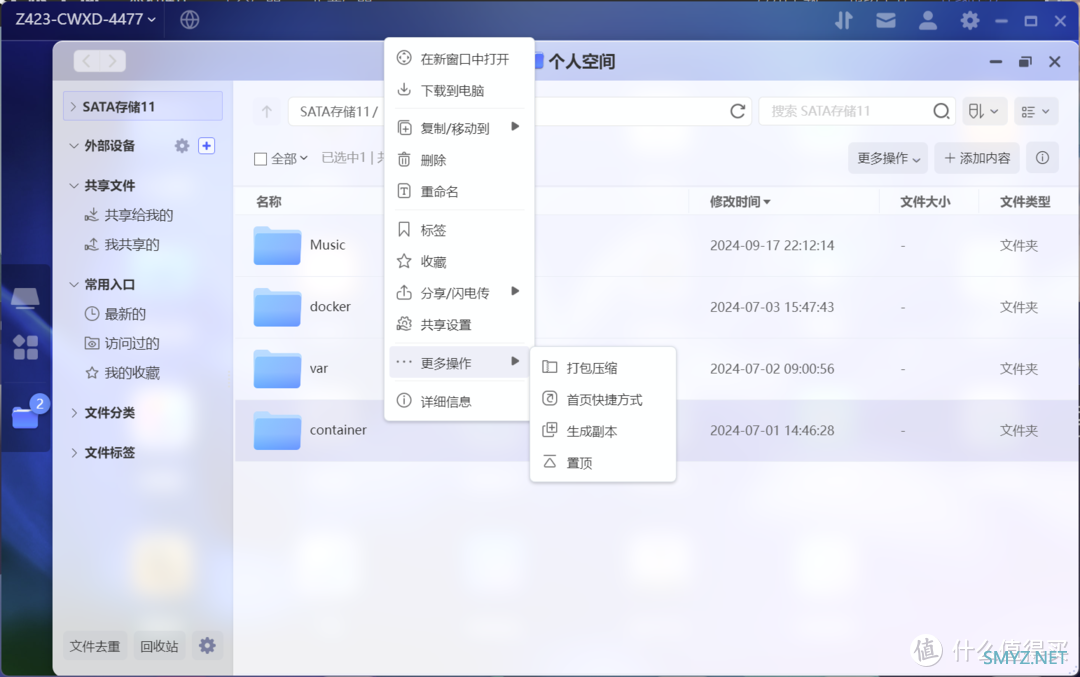
Task: Select 在新窗口中打开 menu entry
Action: point(459,59)
